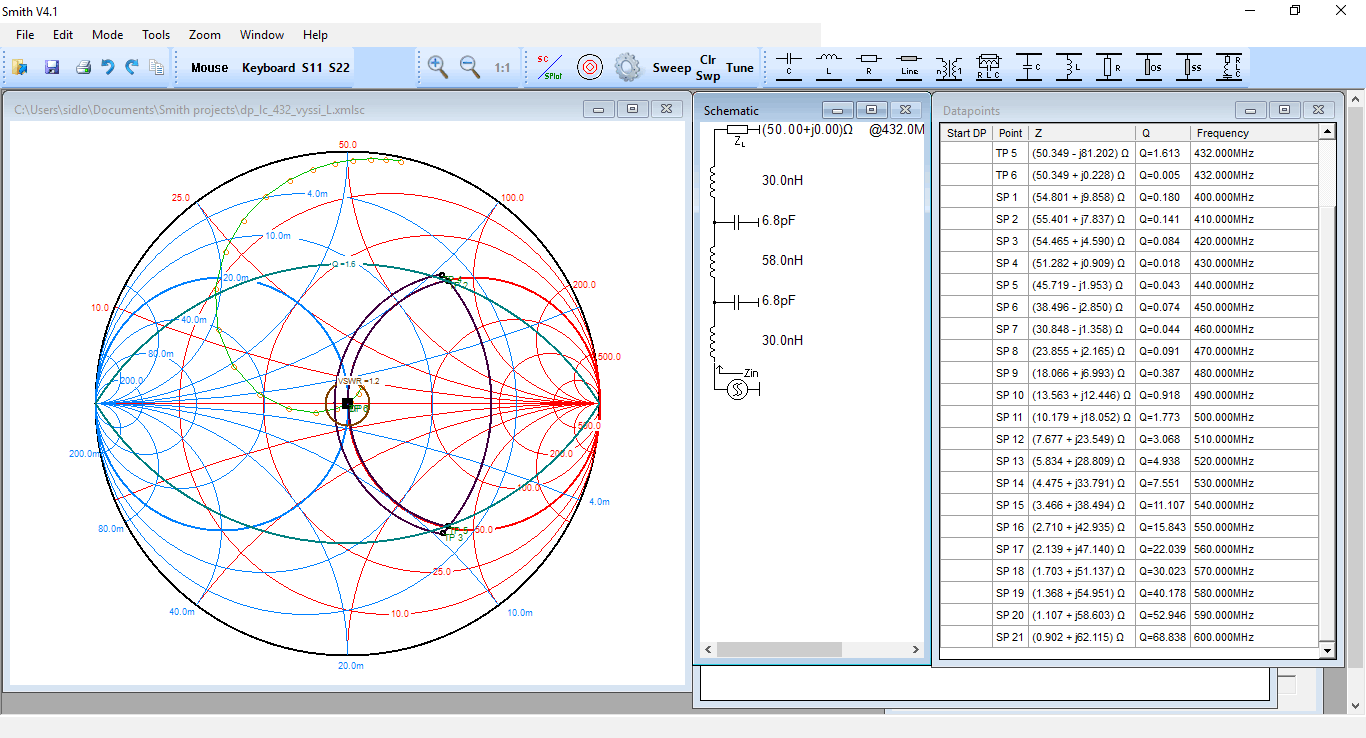Add a series transmission line
Image resolution: width=1366 pixels, height=738 pixels.
pos(909,67)
